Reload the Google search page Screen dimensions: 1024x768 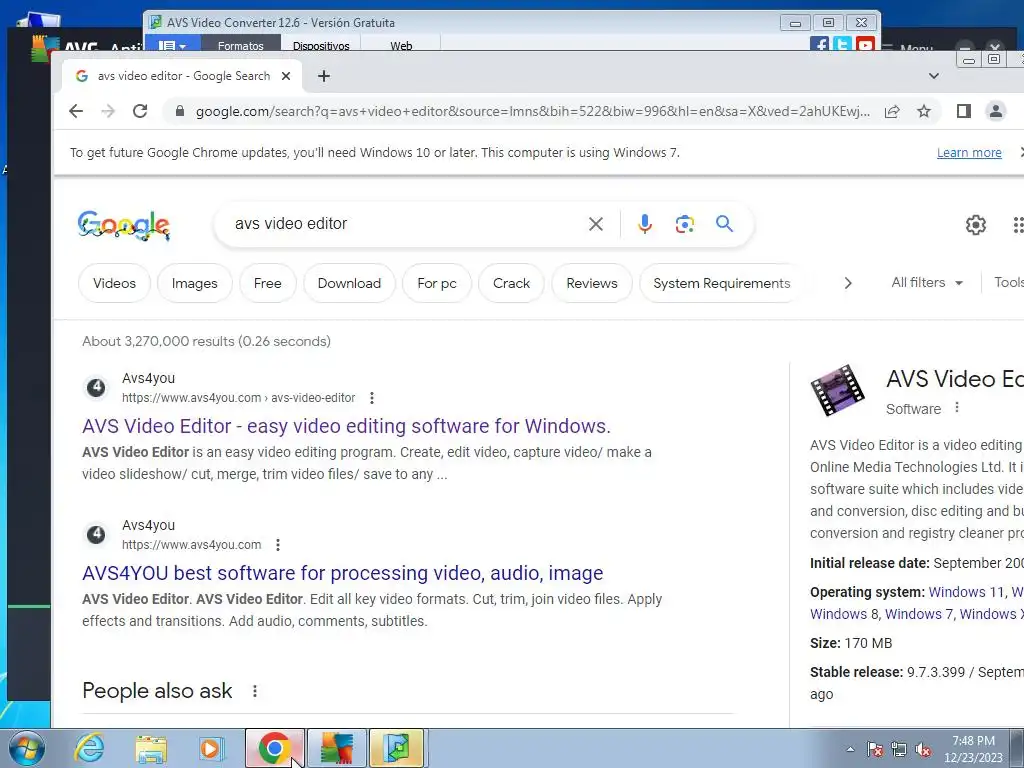pyautogui.click(x=140, y=111)
